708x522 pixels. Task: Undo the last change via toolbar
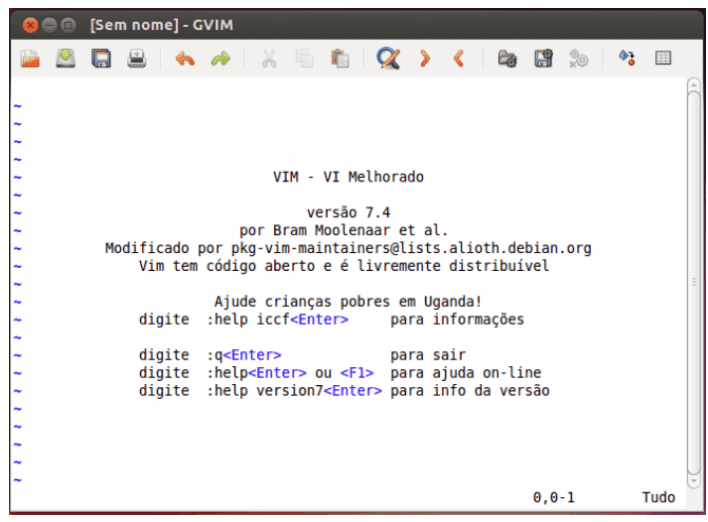tap(184, 59)
